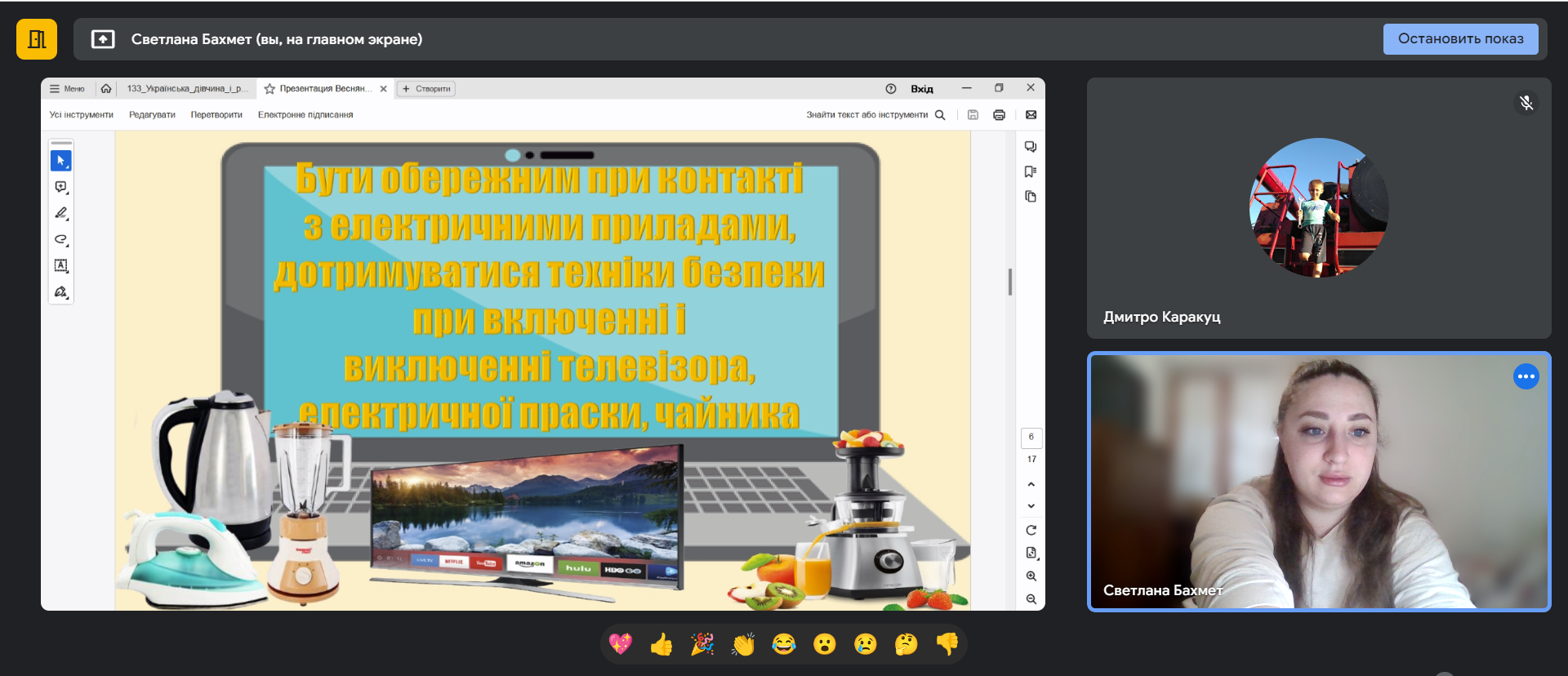Switch to the 133_Українська_дівчина tab
This screenshot has width=1568, height=676.
(187, 89)
